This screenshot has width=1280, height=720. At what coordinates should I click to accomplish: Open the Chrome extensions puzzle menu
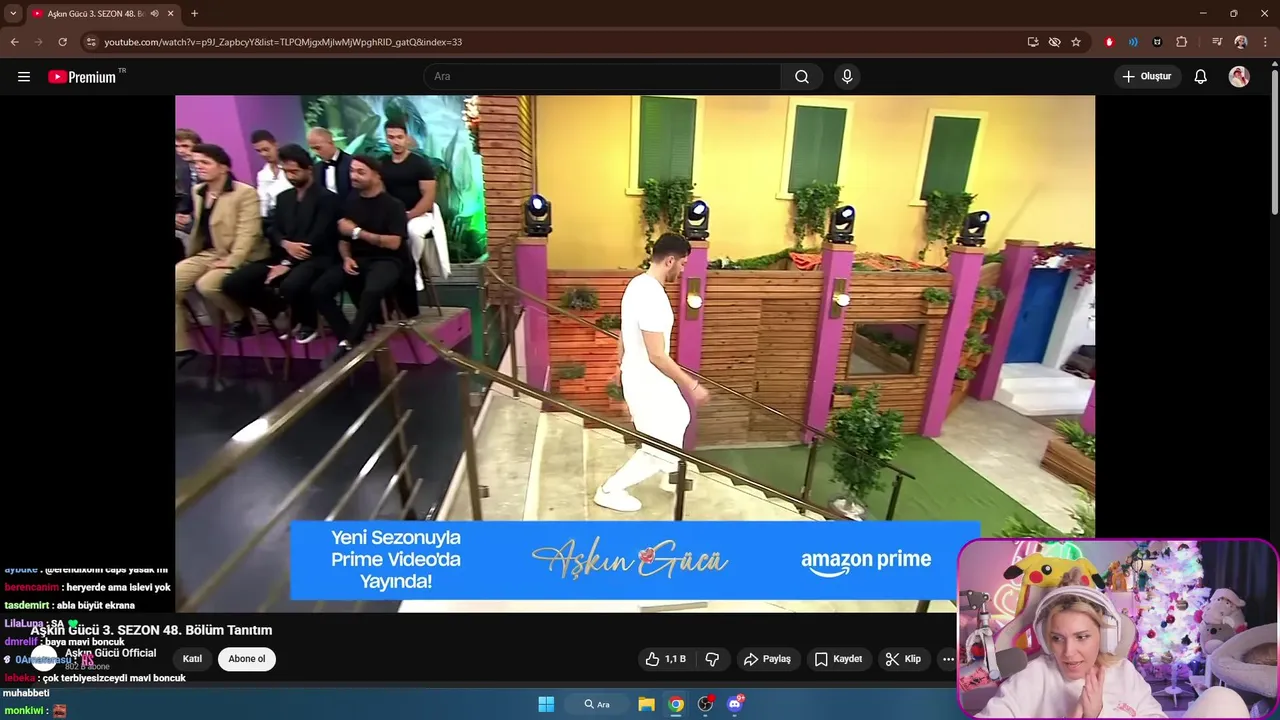click(x=1182, y=42)
